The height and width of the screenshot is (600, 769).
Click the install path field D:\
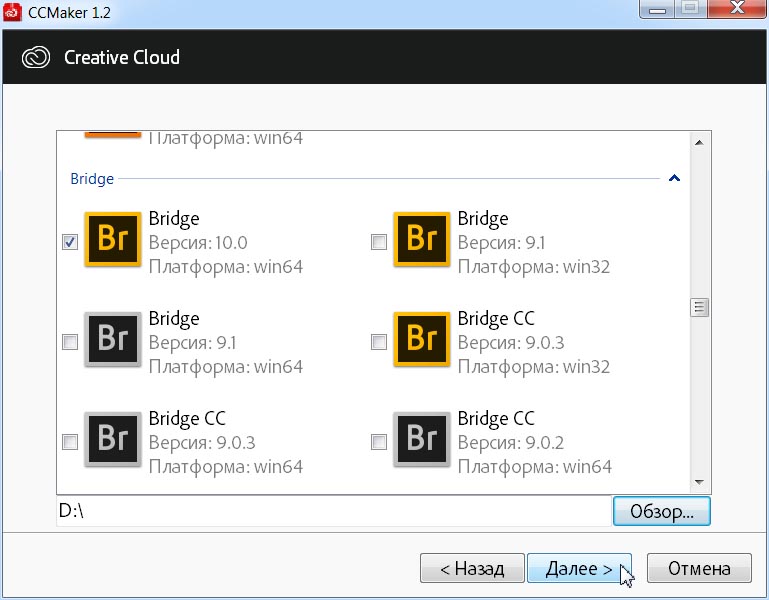click(334, 511)
